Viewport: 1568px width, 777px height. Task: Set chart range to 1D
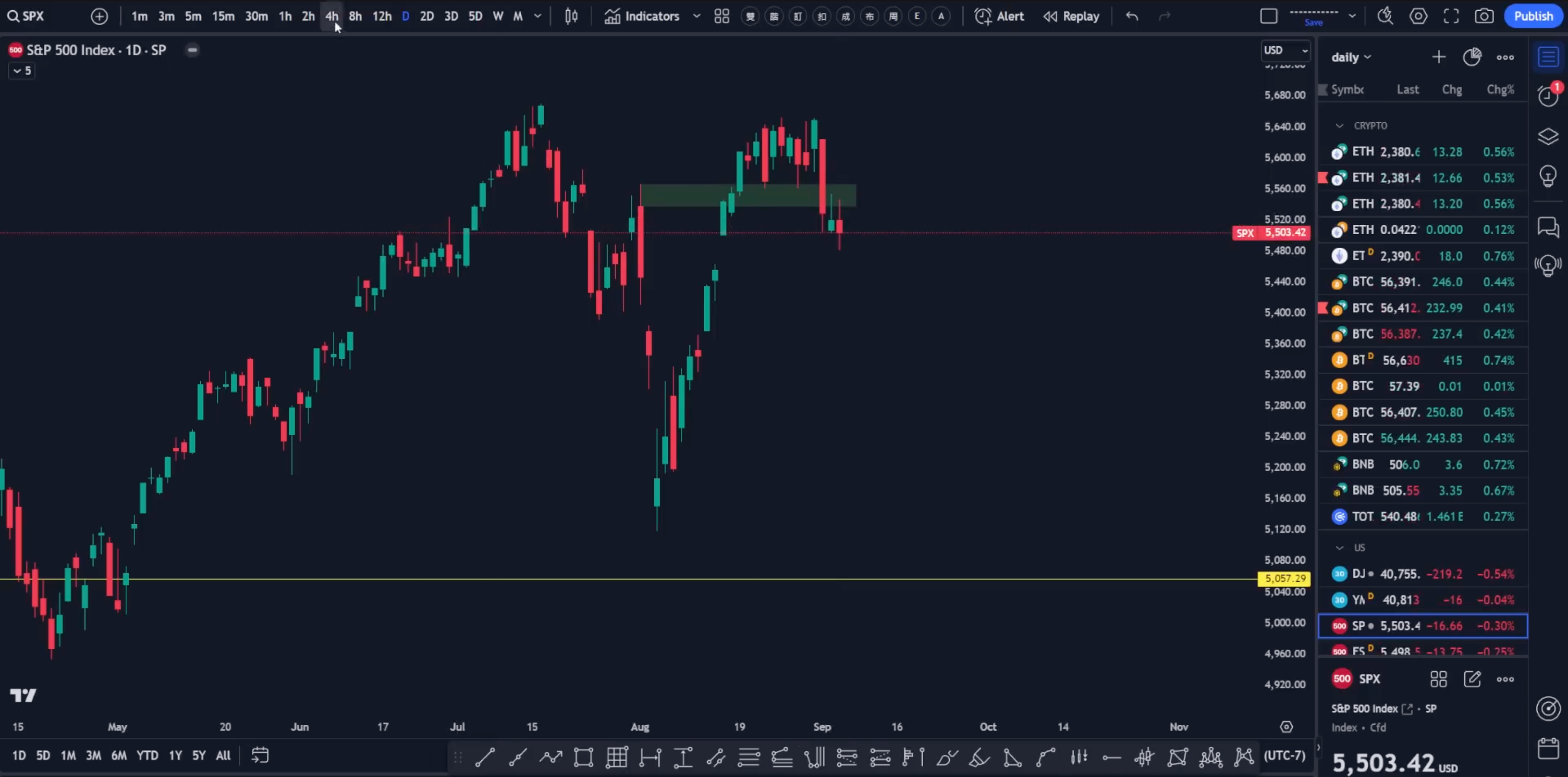(x=19, y=756)
